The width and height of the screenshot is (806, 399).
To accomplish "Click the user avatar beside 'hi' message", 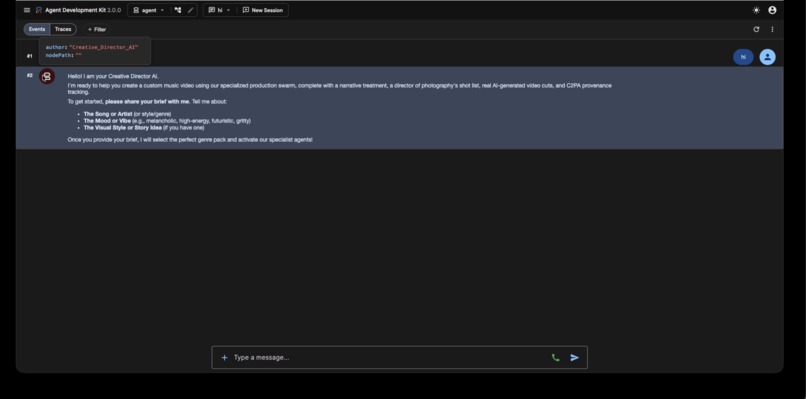I will click(767, 57).
